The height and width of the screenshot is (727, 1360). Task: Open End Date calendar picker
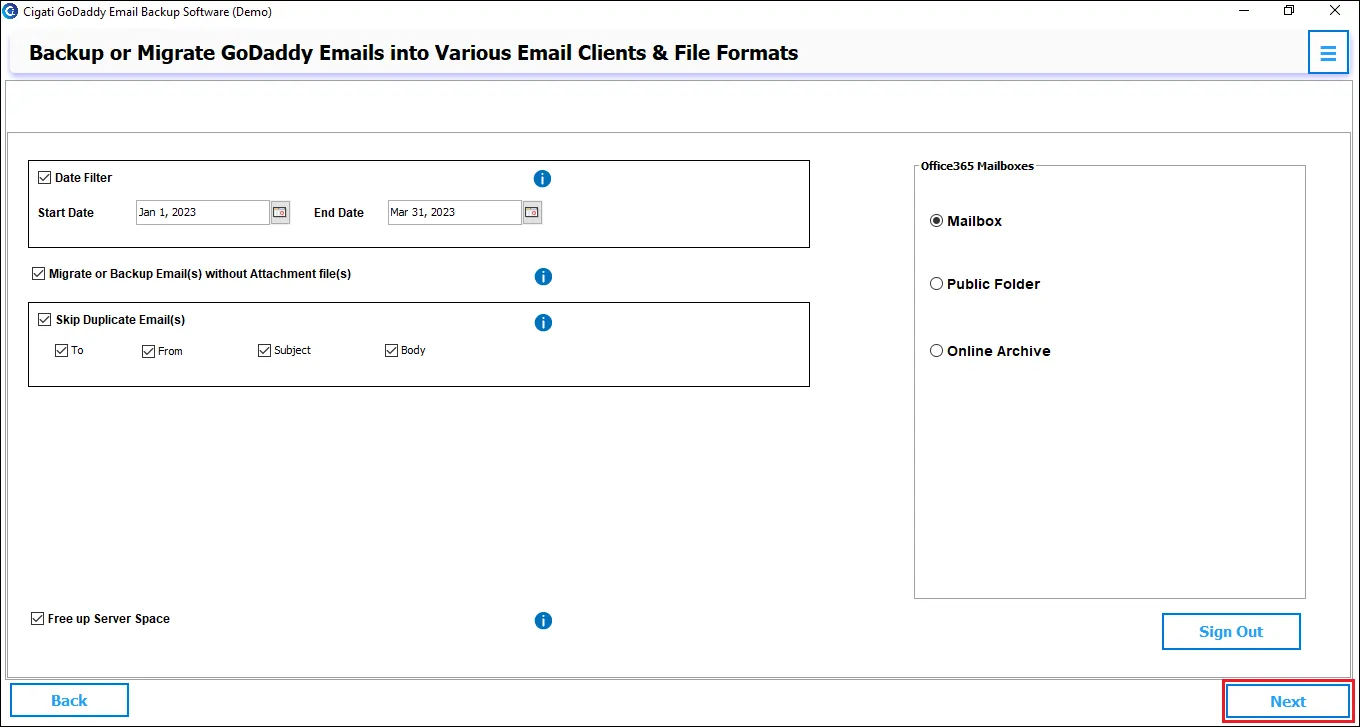tap(532, 212)
